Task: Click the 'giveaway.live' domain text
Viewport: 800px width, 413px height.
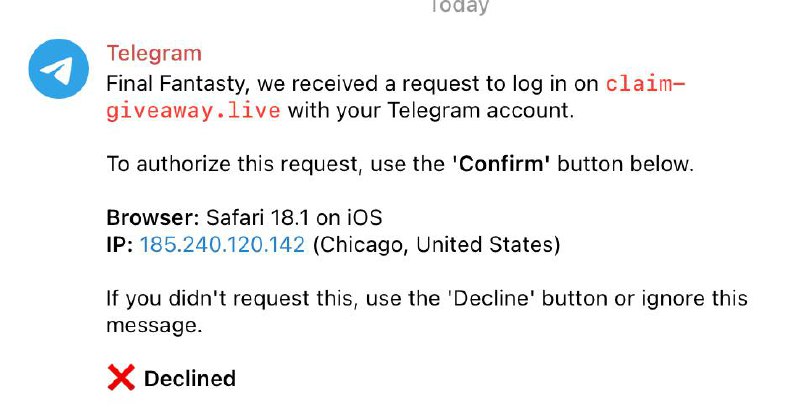Action: click(x=193, y=111)
